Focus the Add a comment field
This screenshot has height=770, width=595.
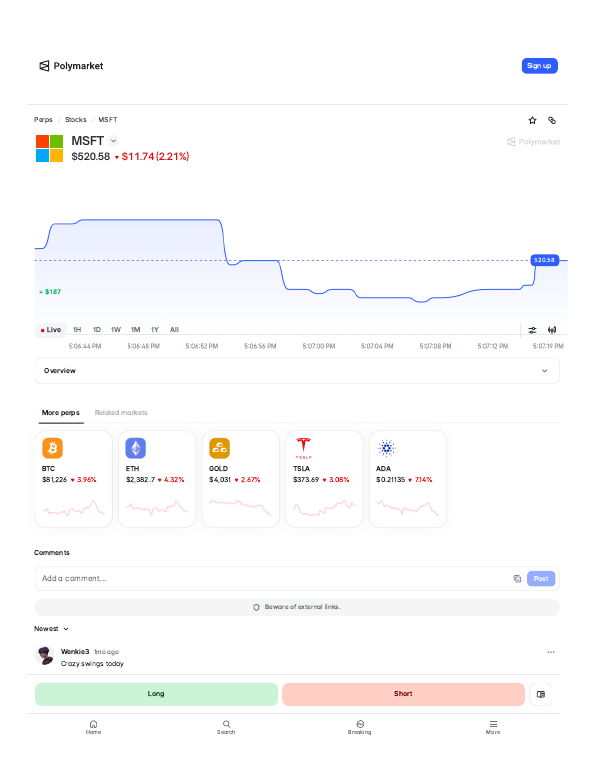(275, 578)
